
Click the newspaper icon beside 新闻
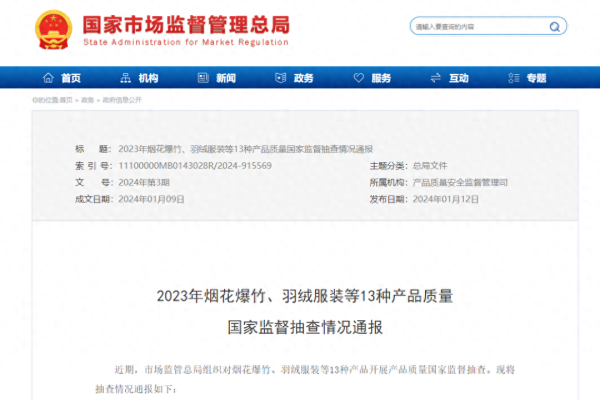click(x=203, y=78)
